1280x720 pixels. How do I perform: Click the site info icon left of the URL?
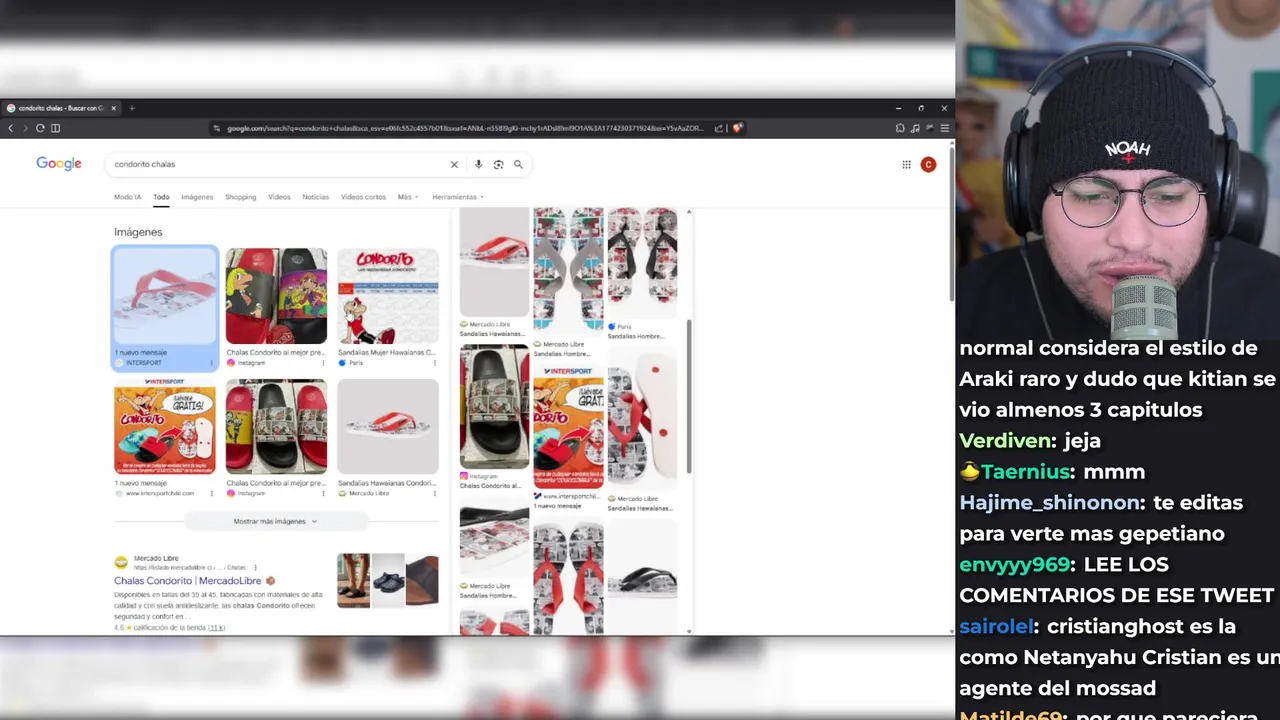pyautogui.click(x=216, y=128)
